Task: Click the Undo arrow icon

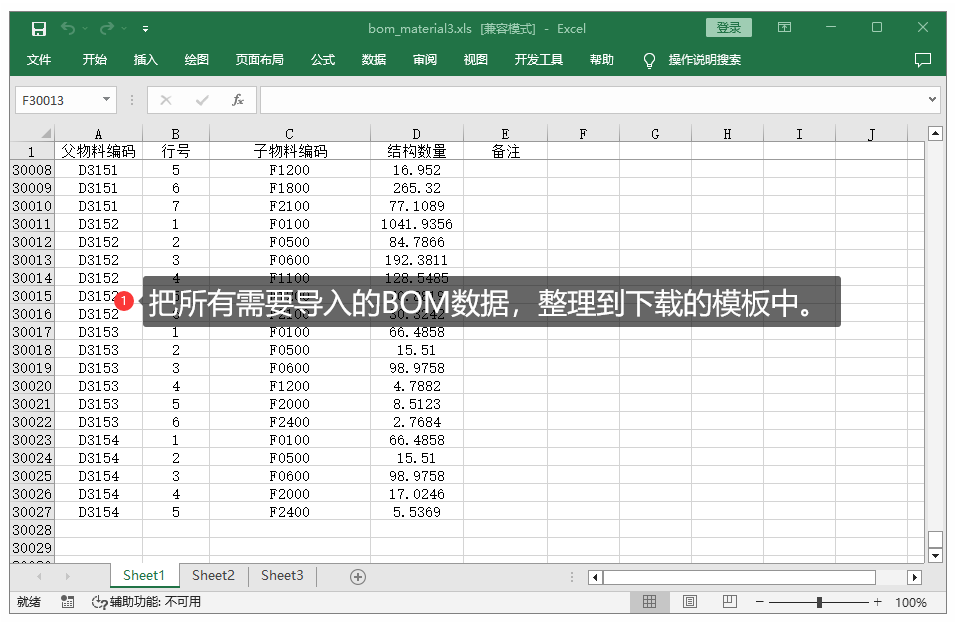Action: 68,29
